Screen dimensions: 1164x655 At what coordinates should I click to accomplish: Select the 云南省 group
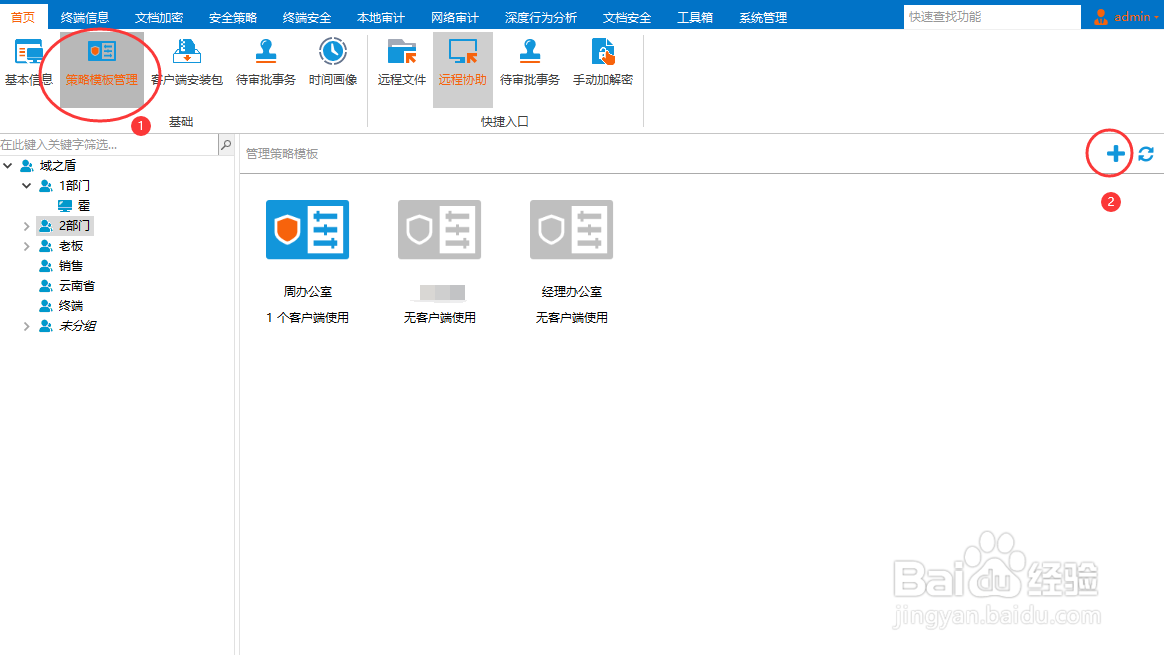coord(77,286)
